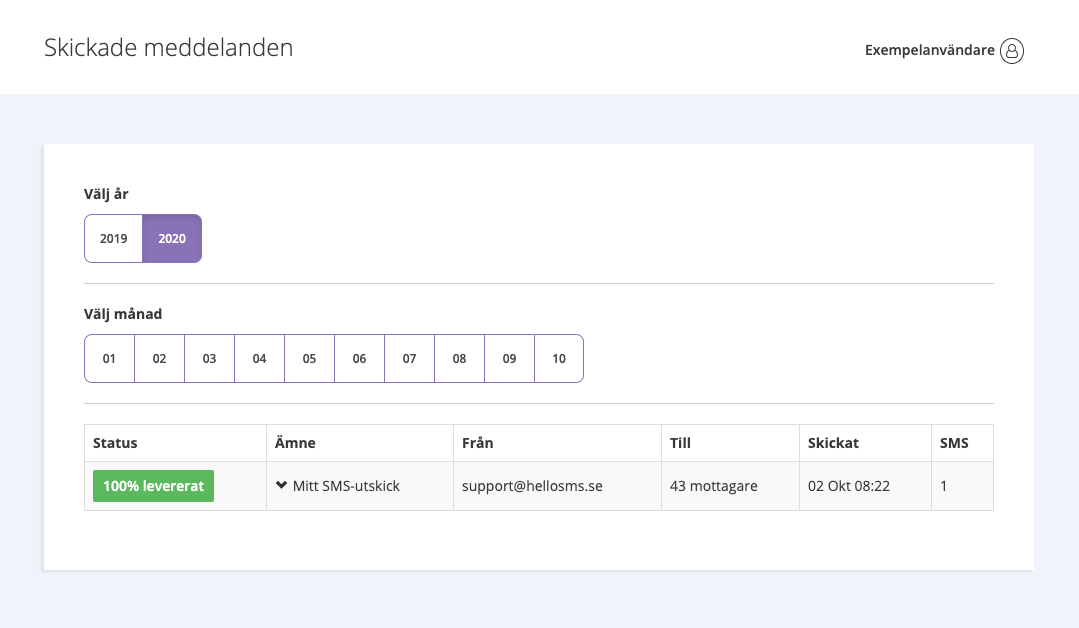1079x628 pixels.
Task: Expand the Mitt SMS-utskick row chevron
Action: click(x=281, y=485)
